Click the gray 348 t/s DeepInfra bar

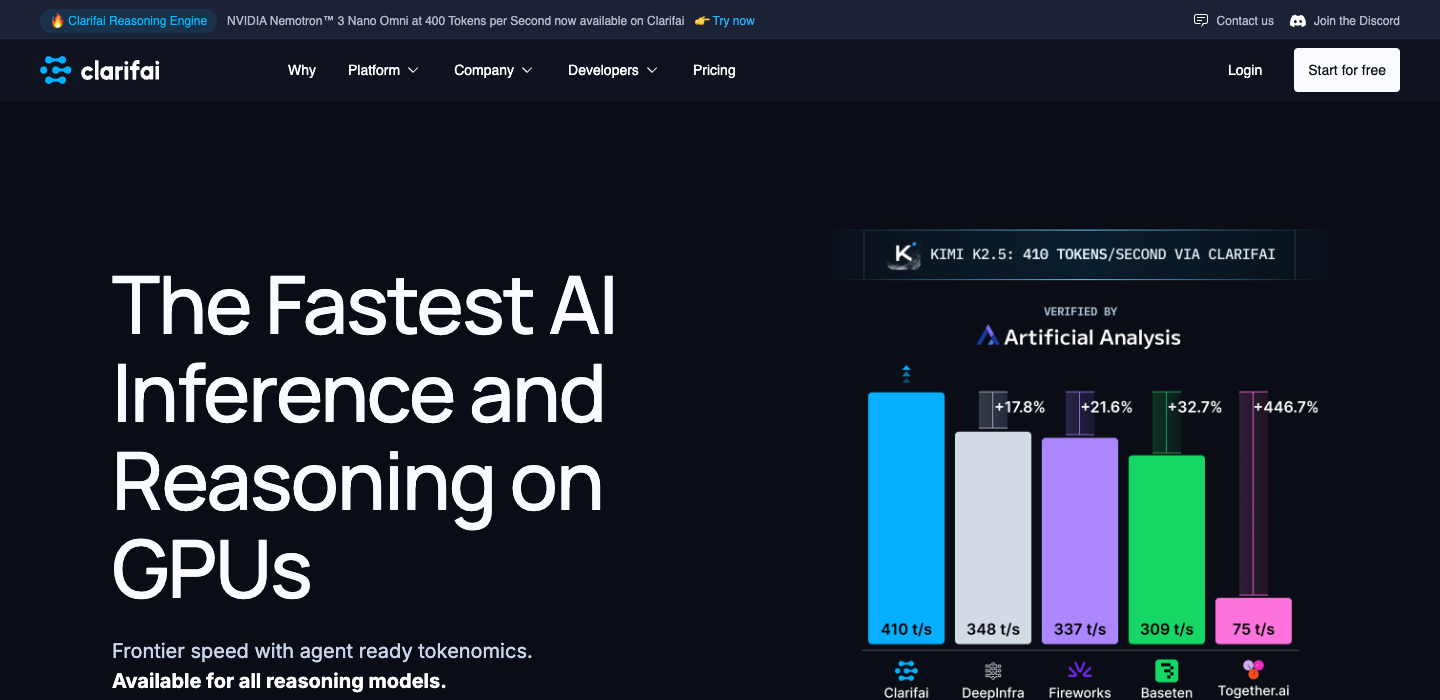coord(993,538)
